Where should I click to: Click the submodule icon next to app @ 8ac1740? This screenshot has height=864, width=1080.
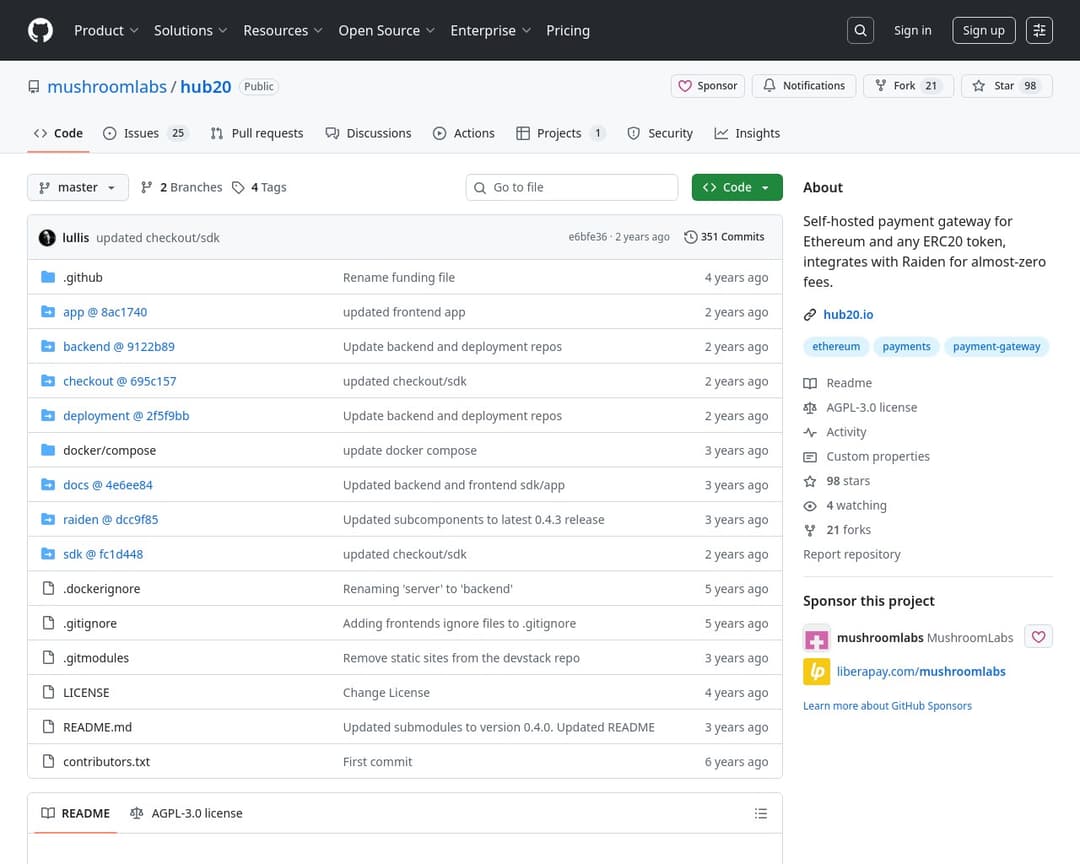coord(48,311)
